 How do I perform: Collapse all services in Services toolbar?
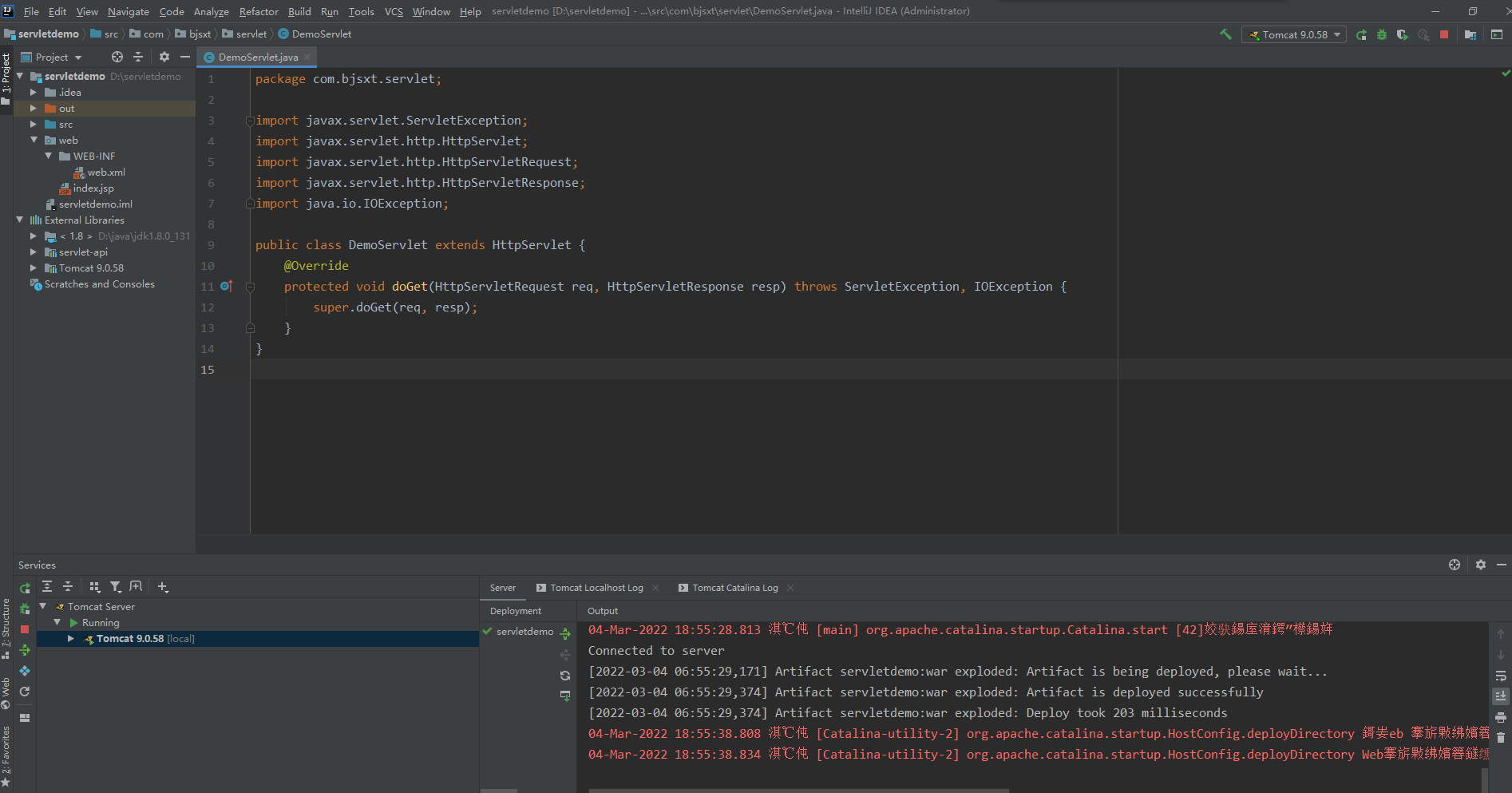click(68, 586)
